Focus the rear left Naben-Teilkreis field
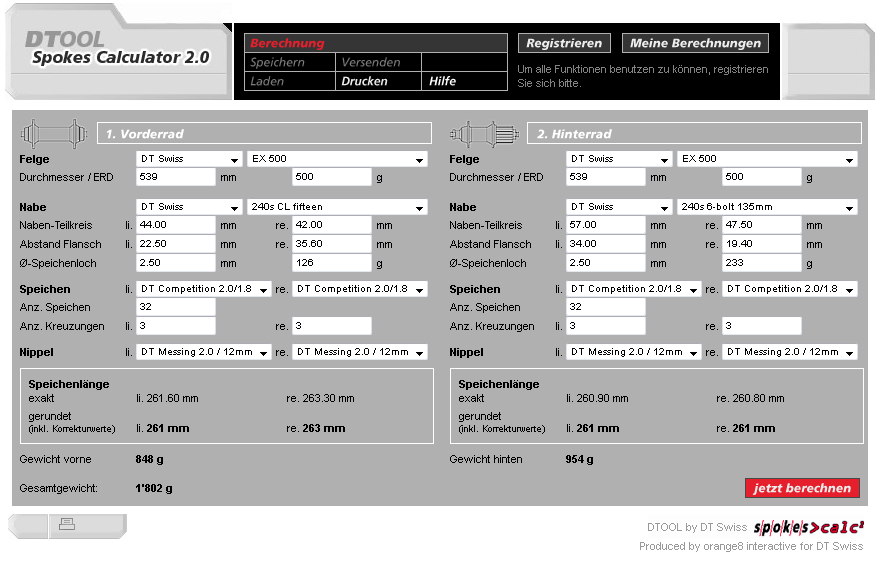 click(x=605, y=225)
